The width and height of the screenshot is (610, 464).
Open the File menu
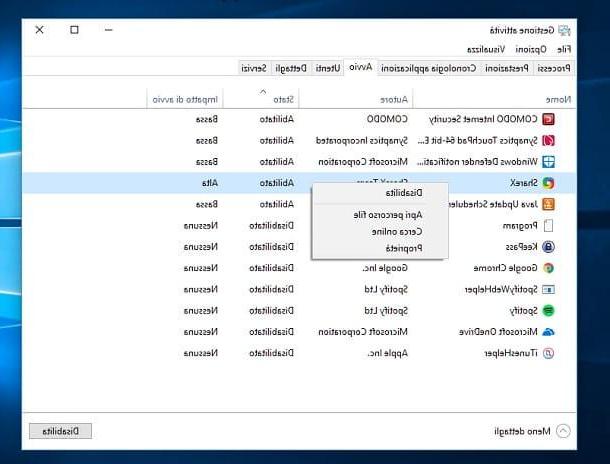coord(564,49)
